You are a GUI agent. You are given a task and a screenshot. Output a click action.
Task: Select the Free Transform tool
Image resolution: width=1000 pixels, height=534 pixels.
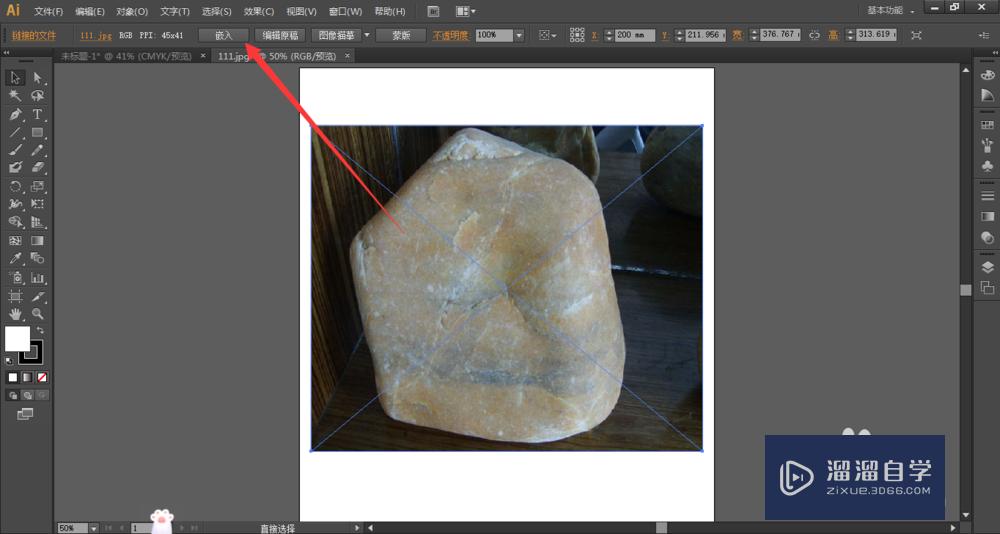pos(38,204)
